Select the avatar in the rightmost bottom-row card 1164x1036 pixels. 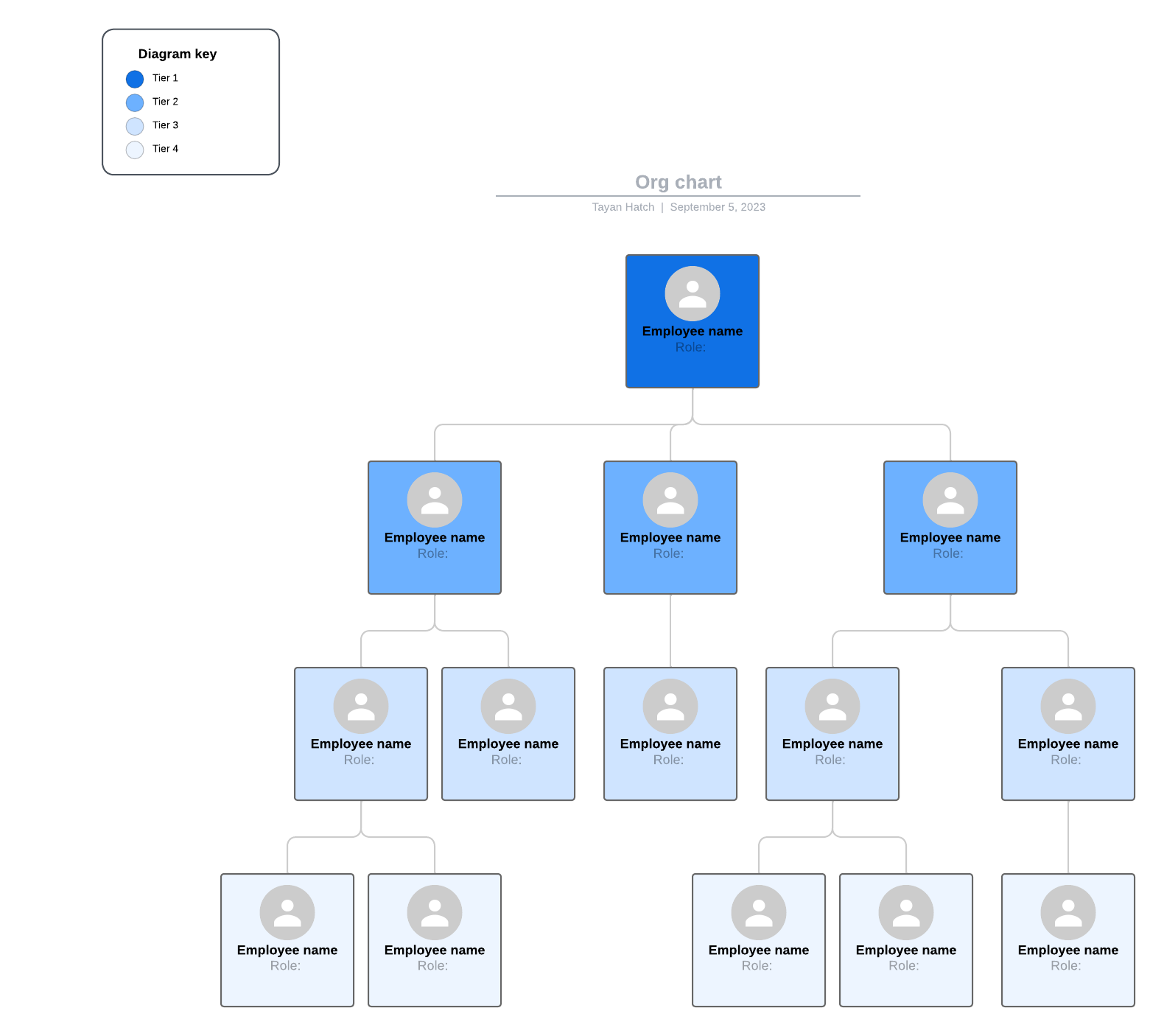1067,912
